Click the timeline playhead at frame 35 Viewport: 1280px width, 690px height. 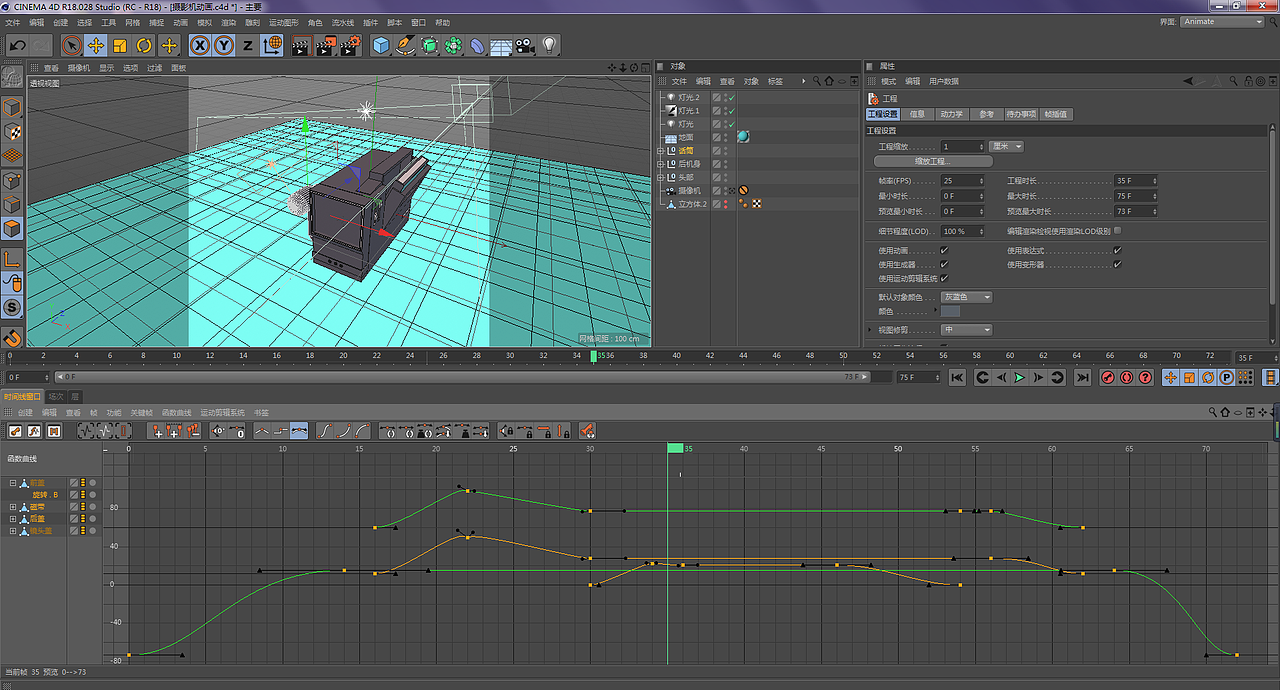coord(594,356)
